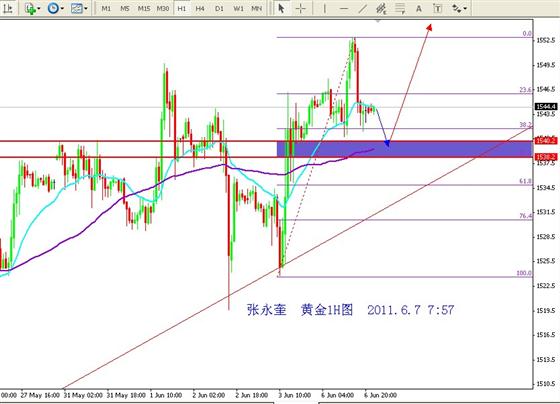Switch timeframe to D1
The height and width of the screenshot is (404, 560).
[x=219, y=8]
